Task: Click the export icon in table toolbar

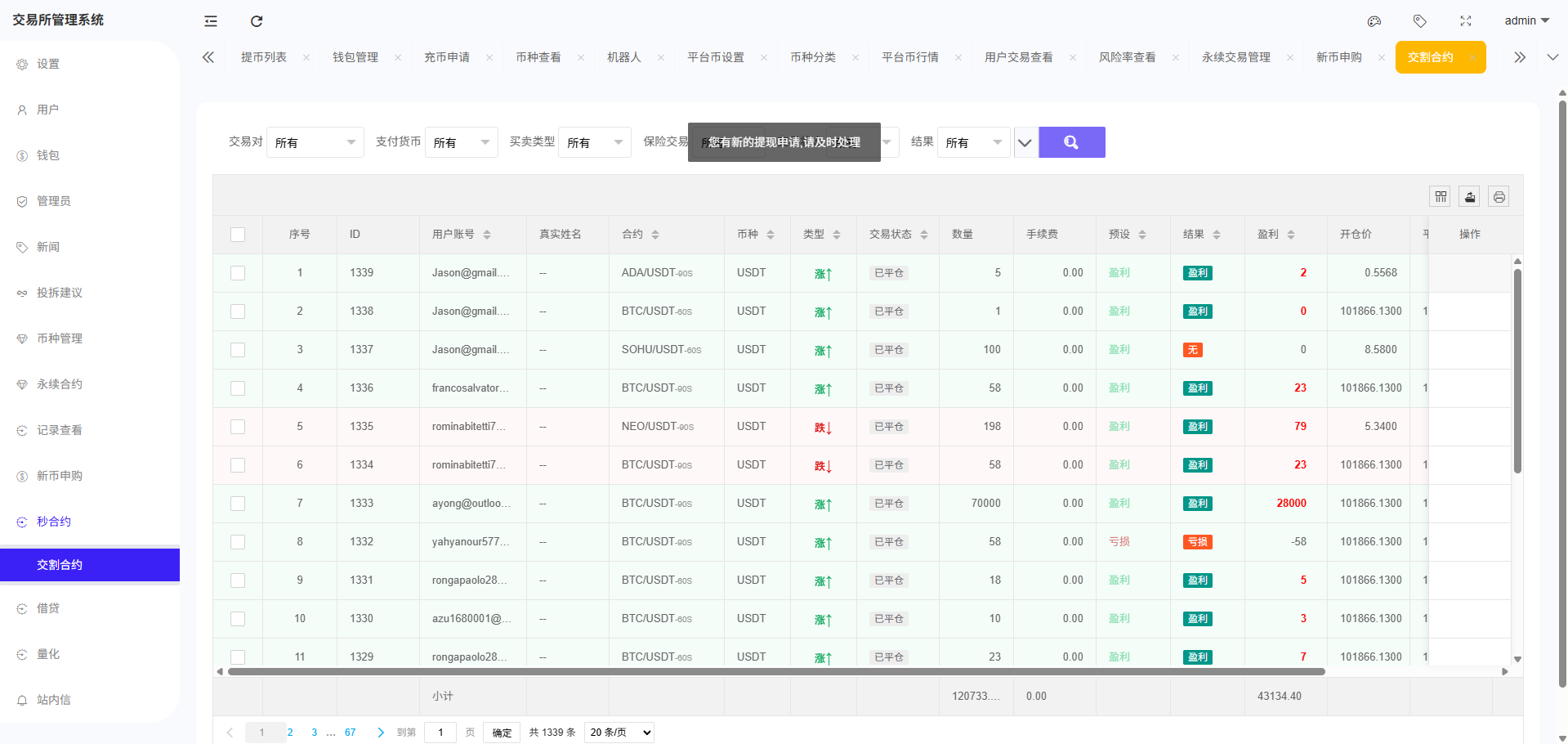Action: coord(1470,196)
